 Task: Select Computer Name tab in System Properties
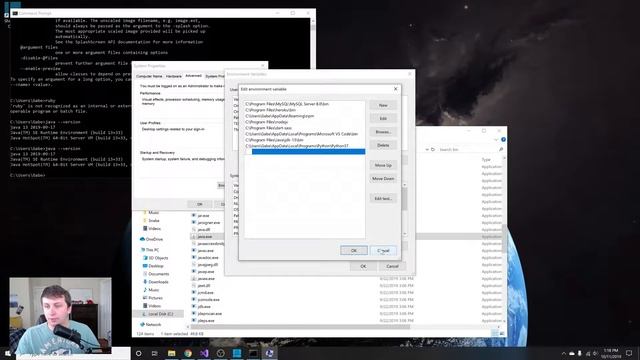click(x=149, y=76)
